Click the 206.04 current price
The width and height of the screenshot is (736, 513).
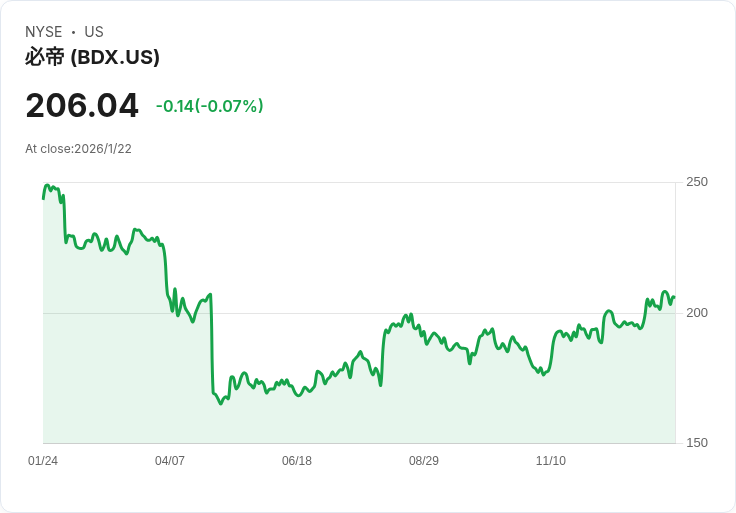point(82,105)
